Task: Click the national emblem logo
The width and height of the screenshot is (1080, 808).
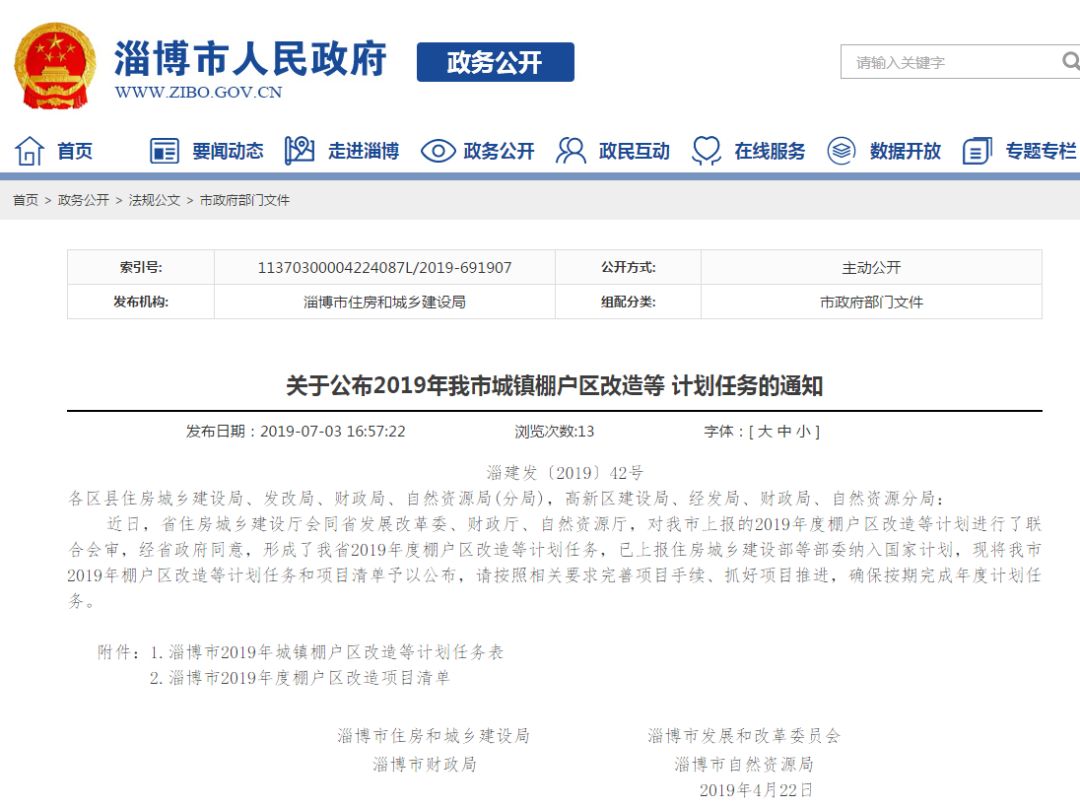Action: pos(55,66)
